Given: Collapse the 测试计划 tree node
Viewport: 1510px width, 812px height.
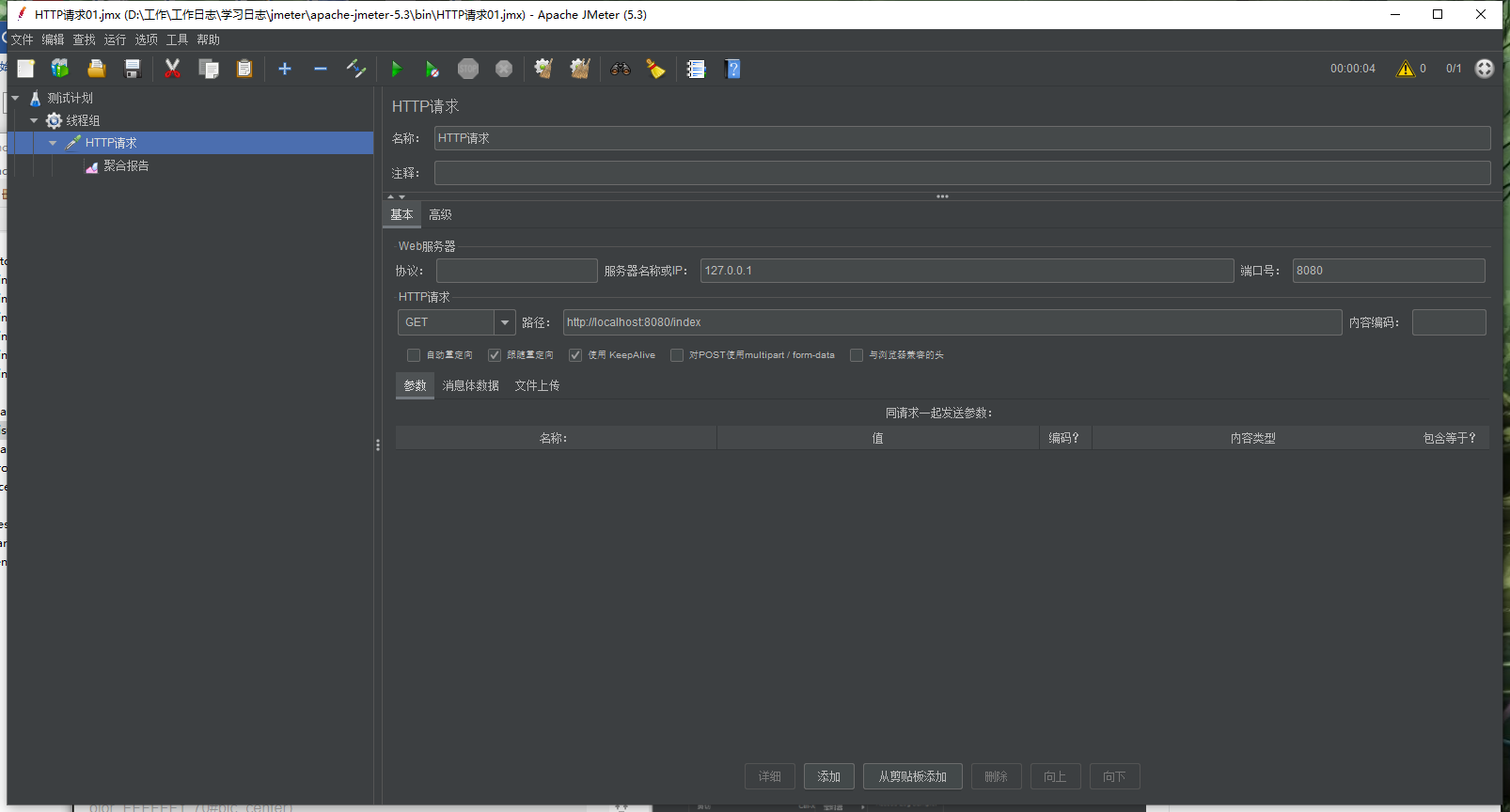Looking at the screenshot, I should click(x=15, y=98).
